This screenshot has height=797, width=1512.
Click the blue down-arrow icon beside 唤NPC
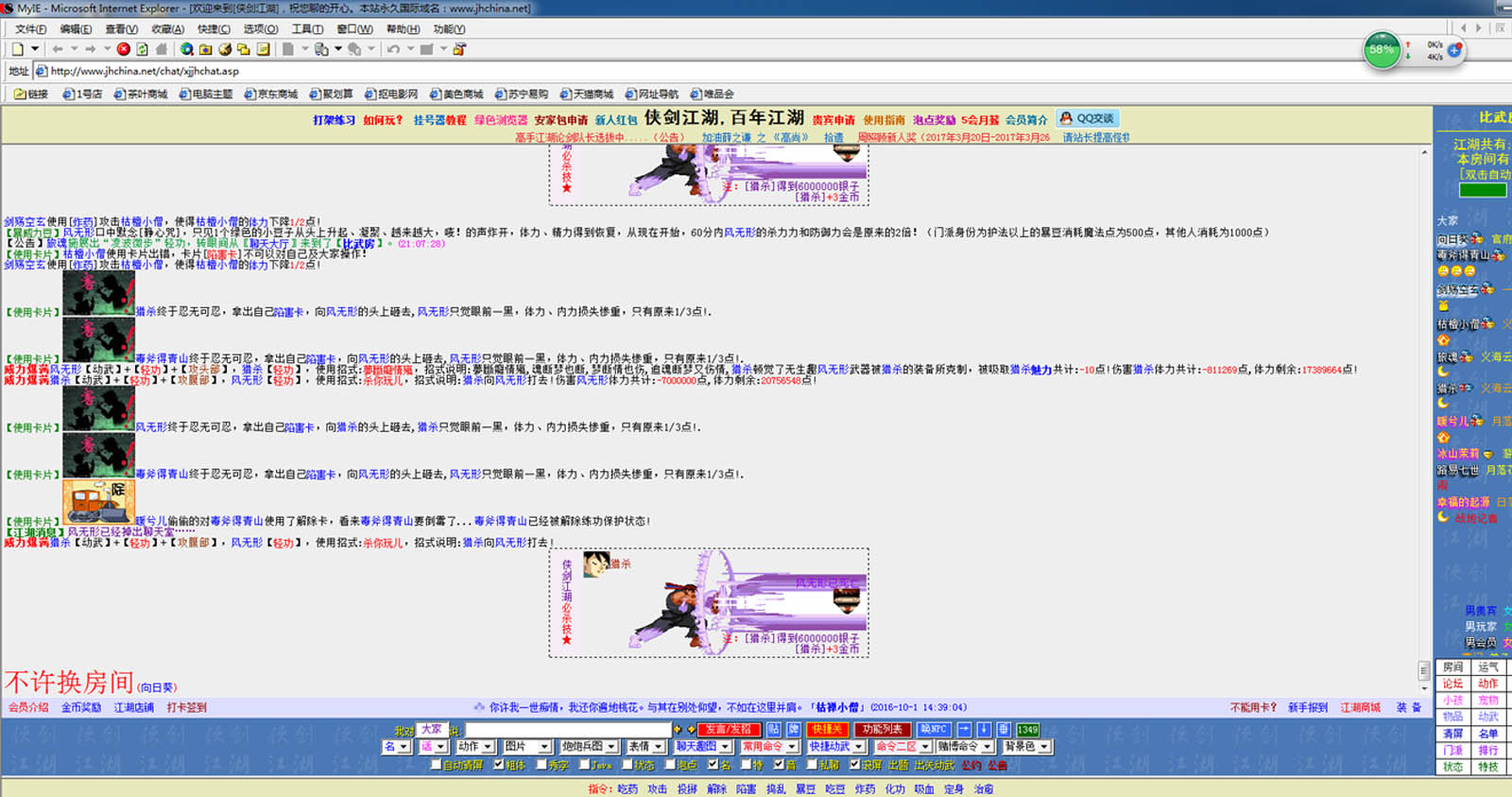984,729
